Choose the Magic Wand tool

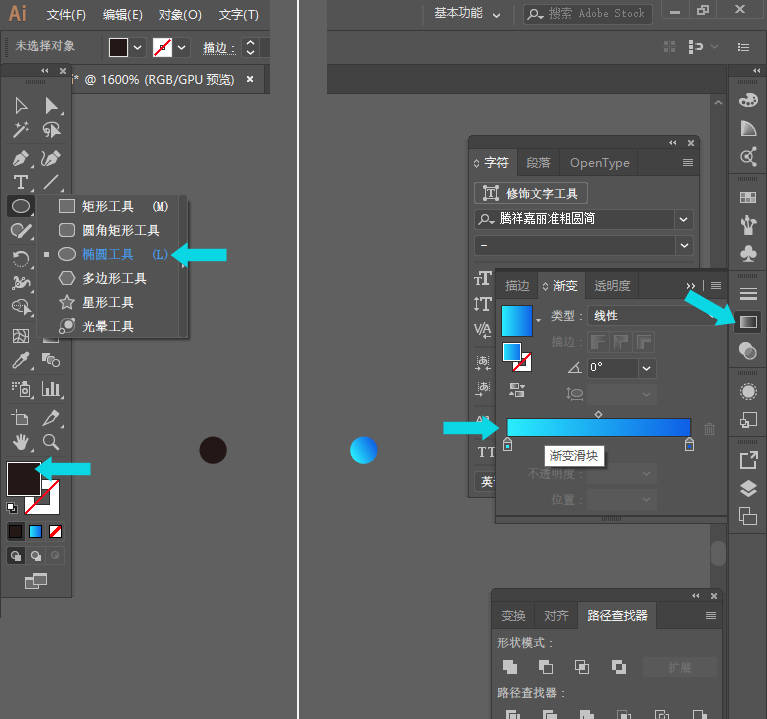click(21, 130)
